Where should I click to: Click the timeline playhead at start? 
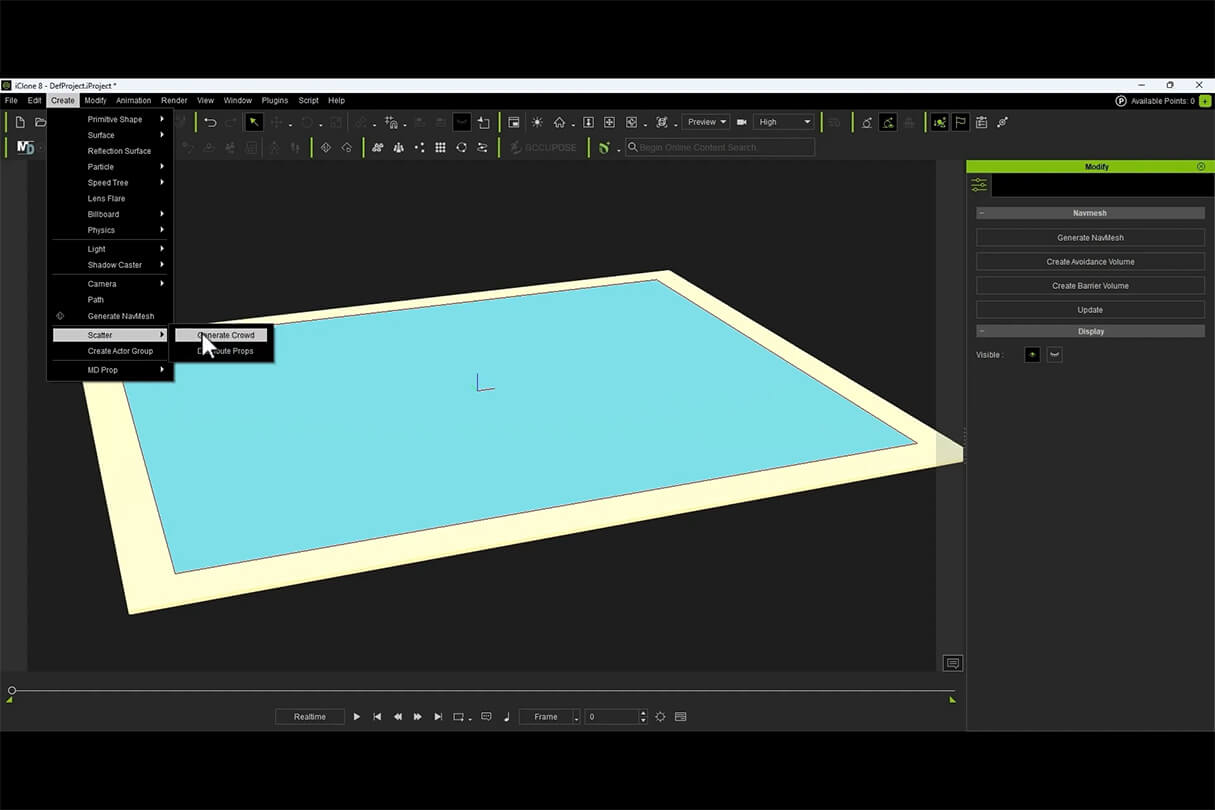click(12, 690)
